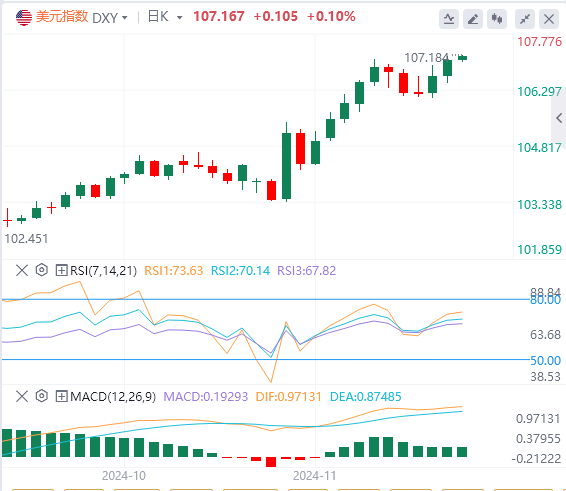This screenshot has width=566, height=491.
Task: Open RSI indicator settings gear
Action: point(42,270)
